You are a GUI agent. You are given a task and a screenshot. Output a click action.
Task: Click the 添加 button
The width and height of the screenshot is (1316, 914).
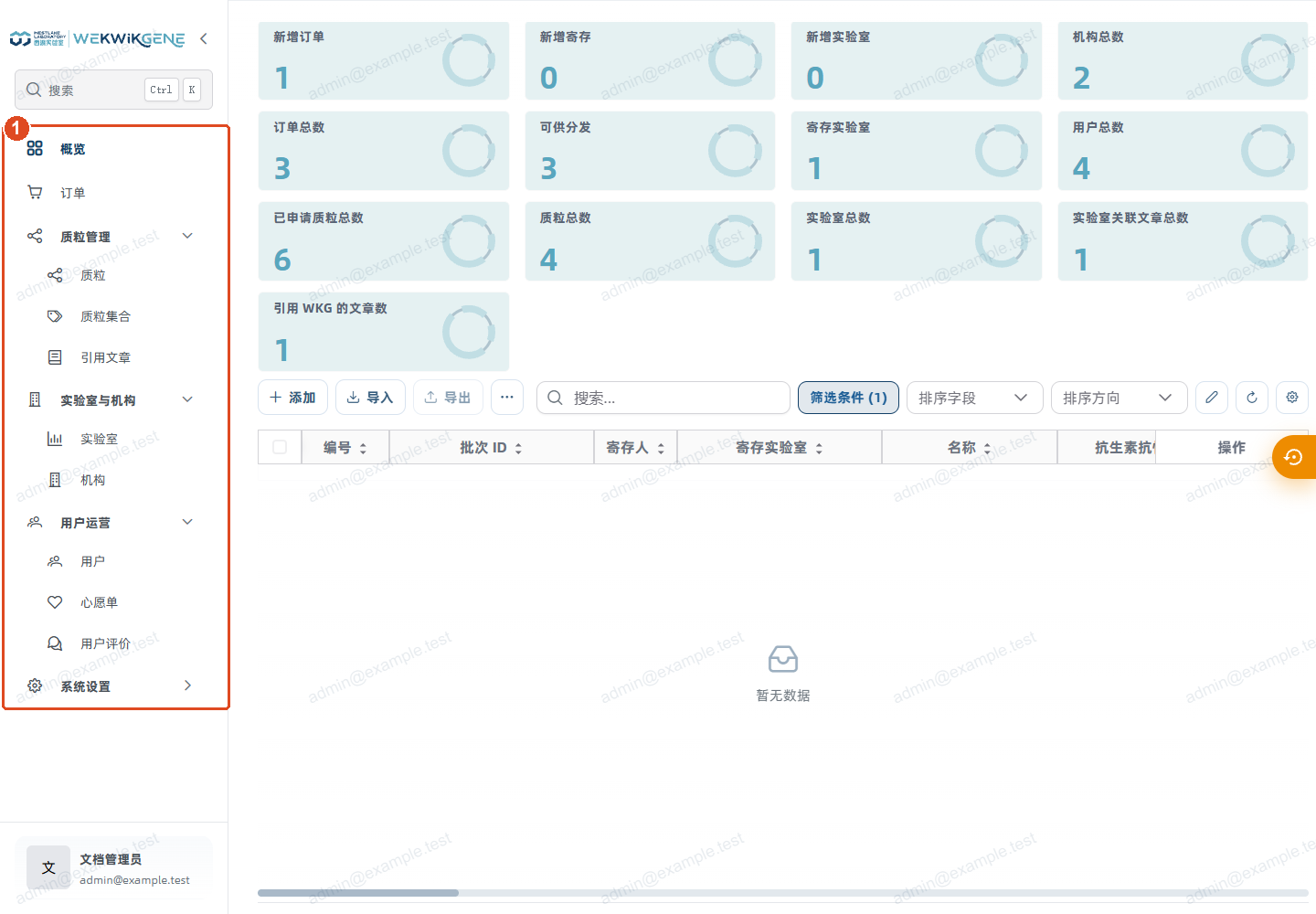[x=292, y=398]
